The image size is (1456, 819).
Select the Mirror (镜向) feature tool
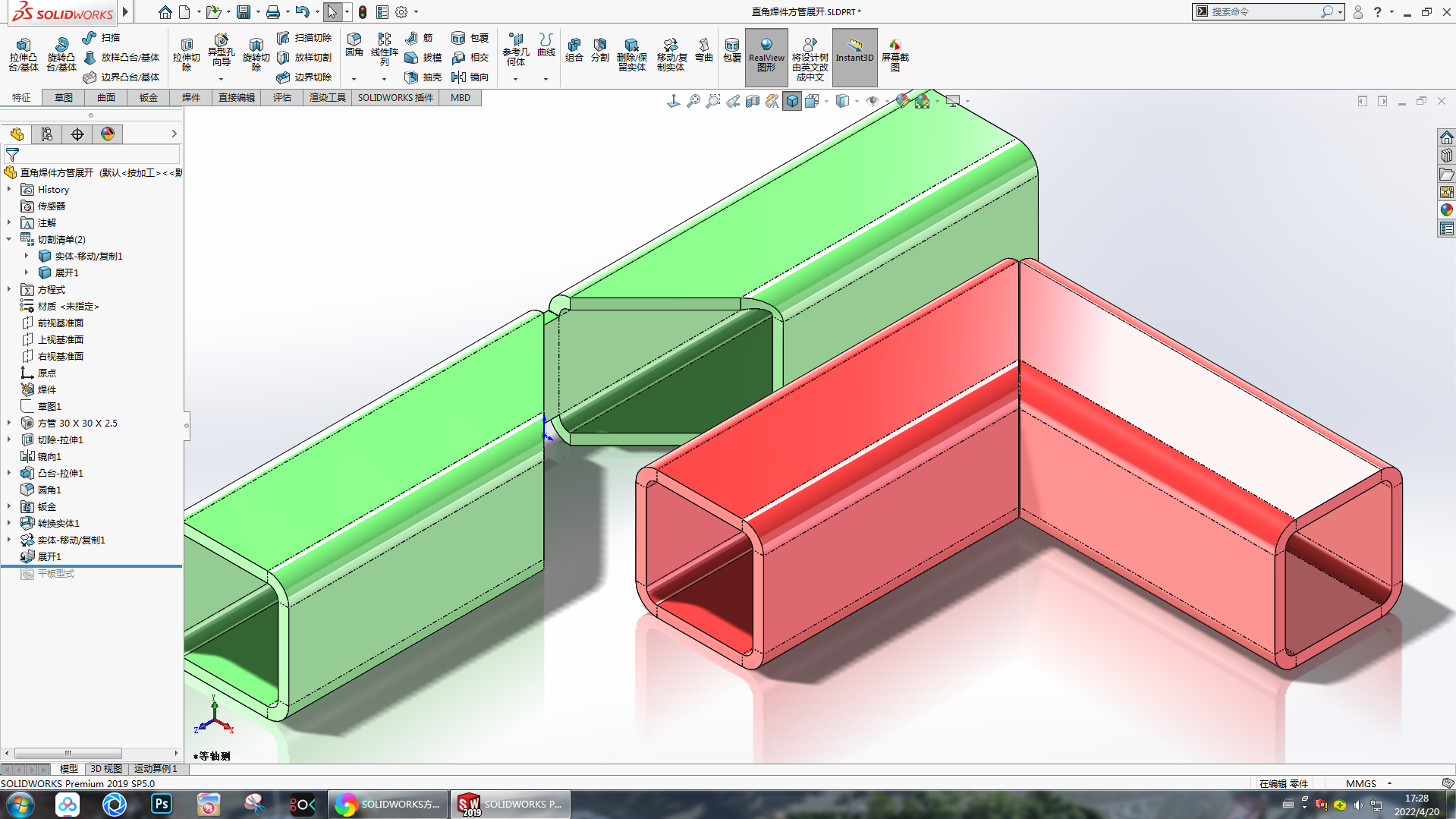point(470,77)
